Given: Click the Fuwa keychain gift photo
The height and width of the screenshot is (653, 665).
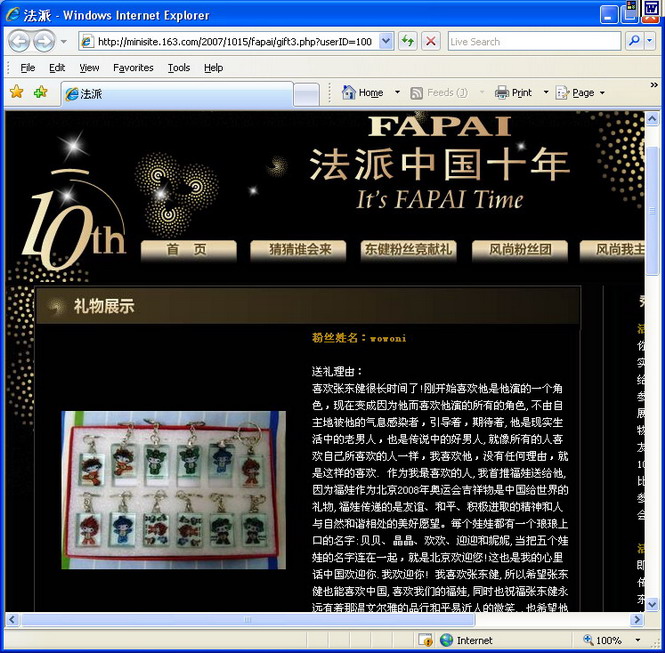Looking at the screenshot, I should (x=173, y=490).
